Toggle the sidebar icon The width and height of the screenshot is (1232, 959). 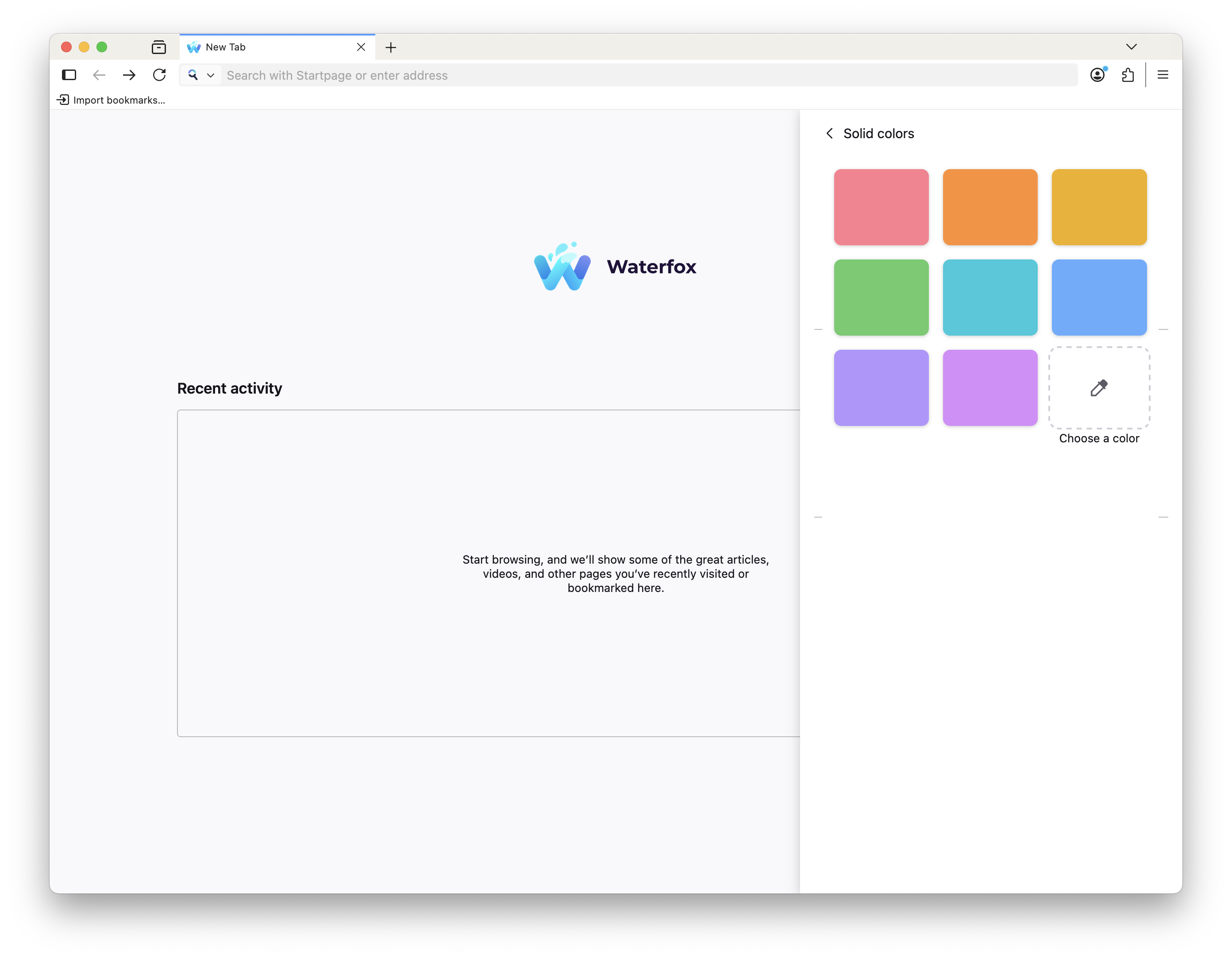pos(69,74)
